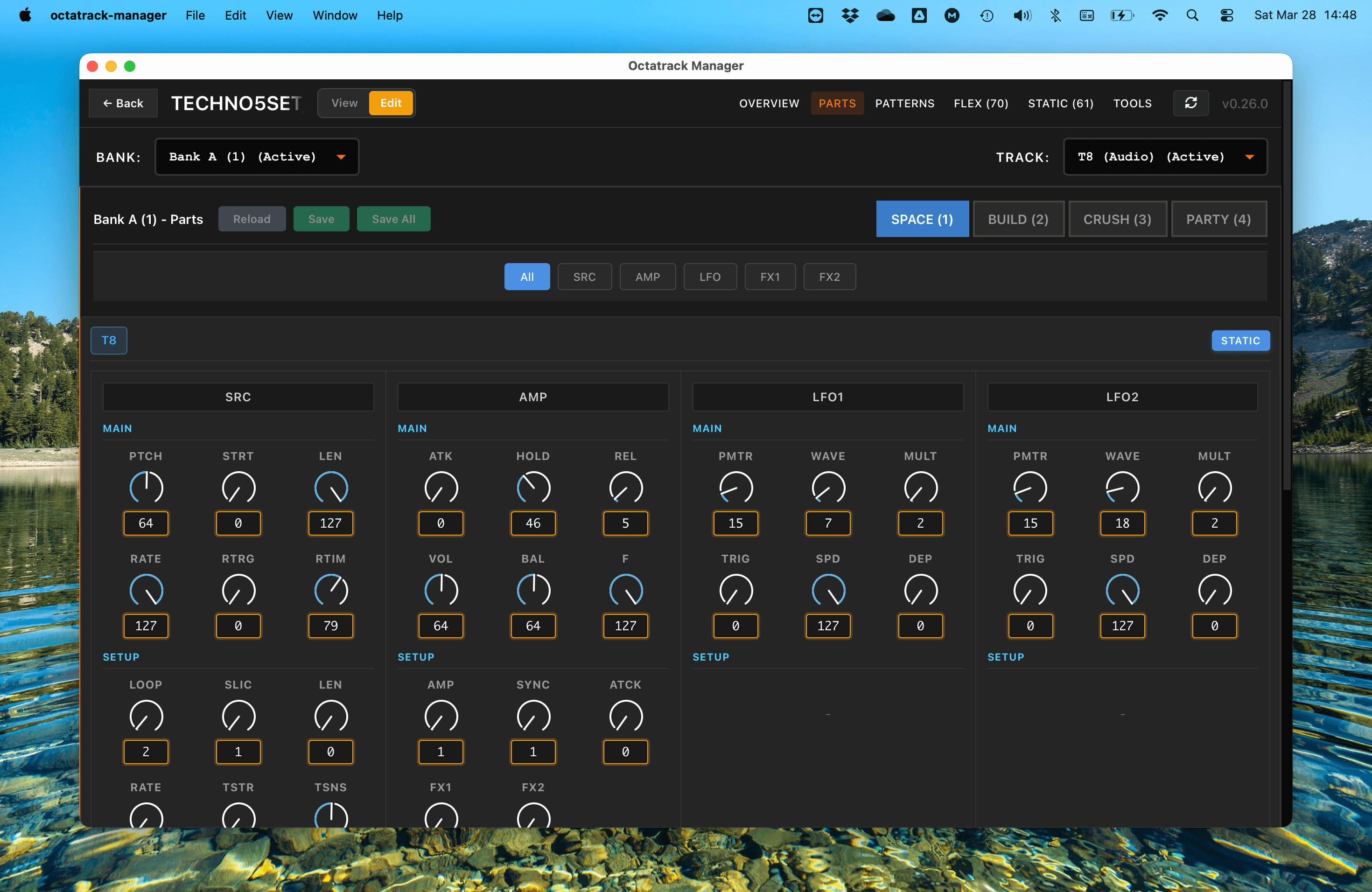
Task: Click the LEN value field showing 127
Action: [330, 523]
